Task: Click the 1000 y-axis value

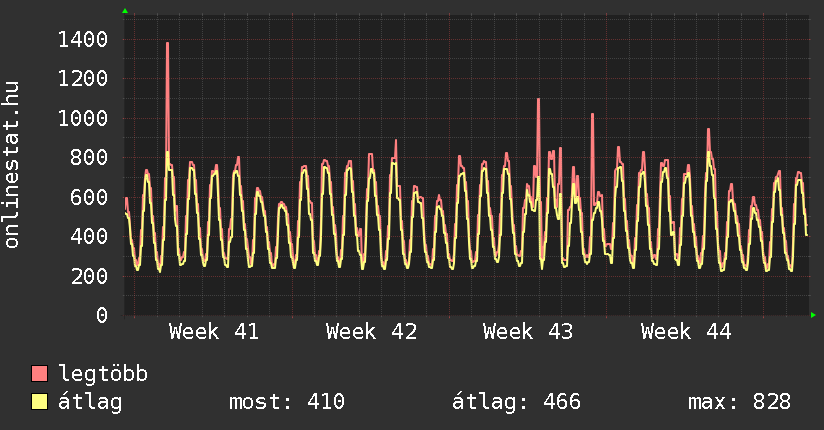Action: coord(83,119)
